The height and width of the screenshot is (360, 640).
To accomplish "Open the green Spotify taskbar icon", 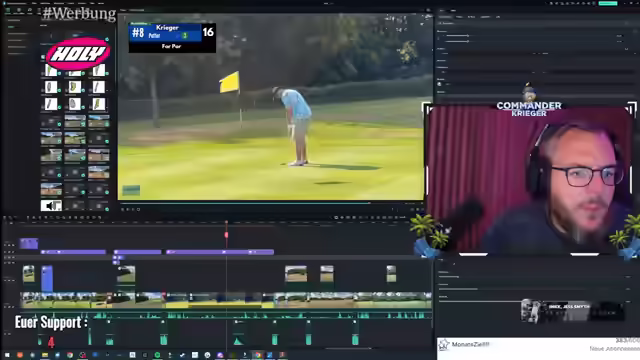I will pyautogui.click(x=157, y=355).
